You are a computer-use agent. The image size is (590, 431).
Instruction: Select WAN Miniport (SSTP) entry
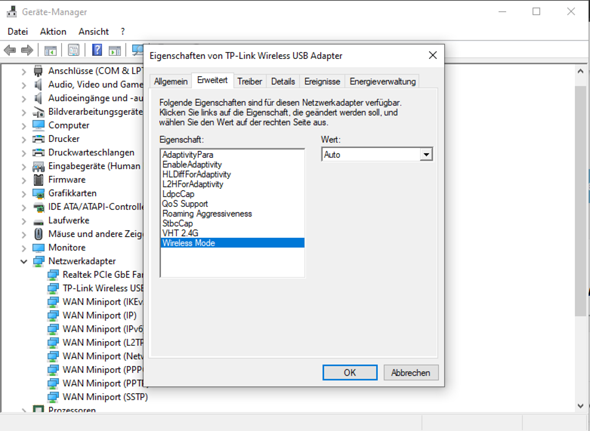(x=105, y=397)
